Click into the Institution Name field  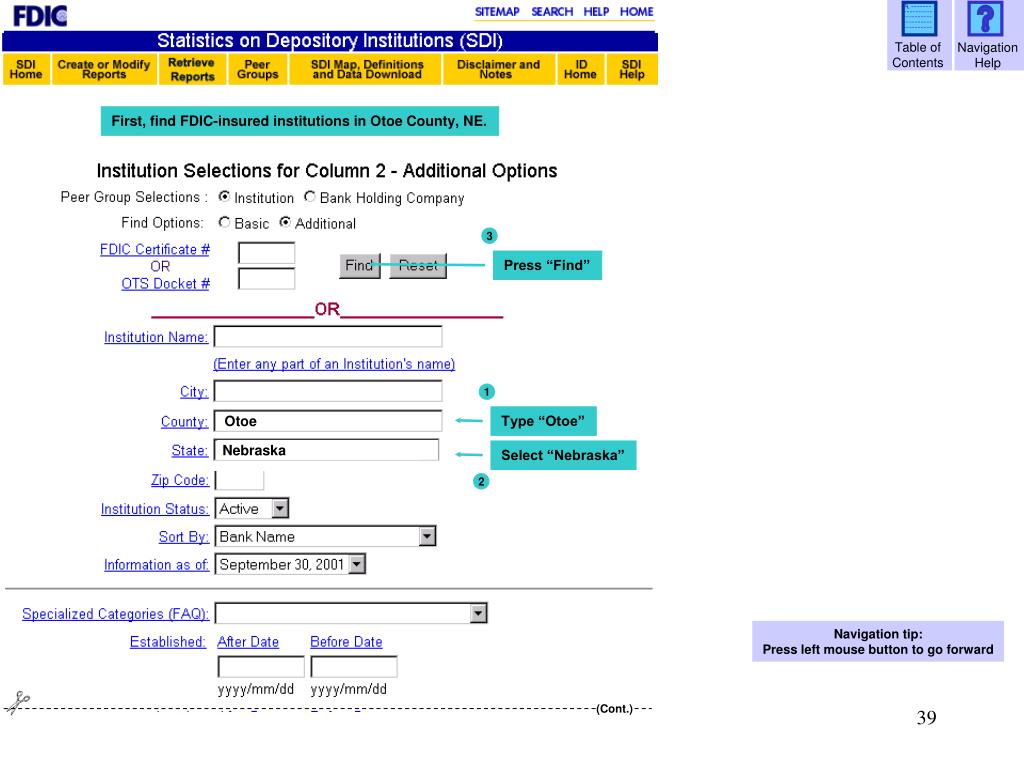point(328,336)
